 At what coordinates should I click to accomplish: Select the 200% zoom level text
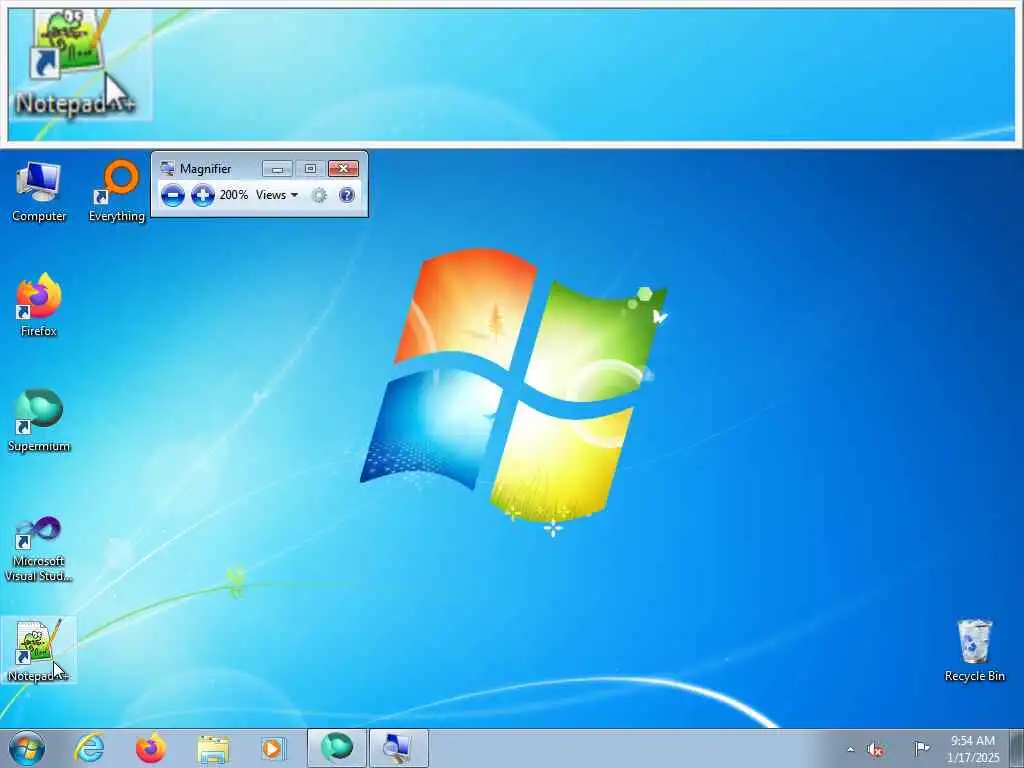tap(234, 195)
